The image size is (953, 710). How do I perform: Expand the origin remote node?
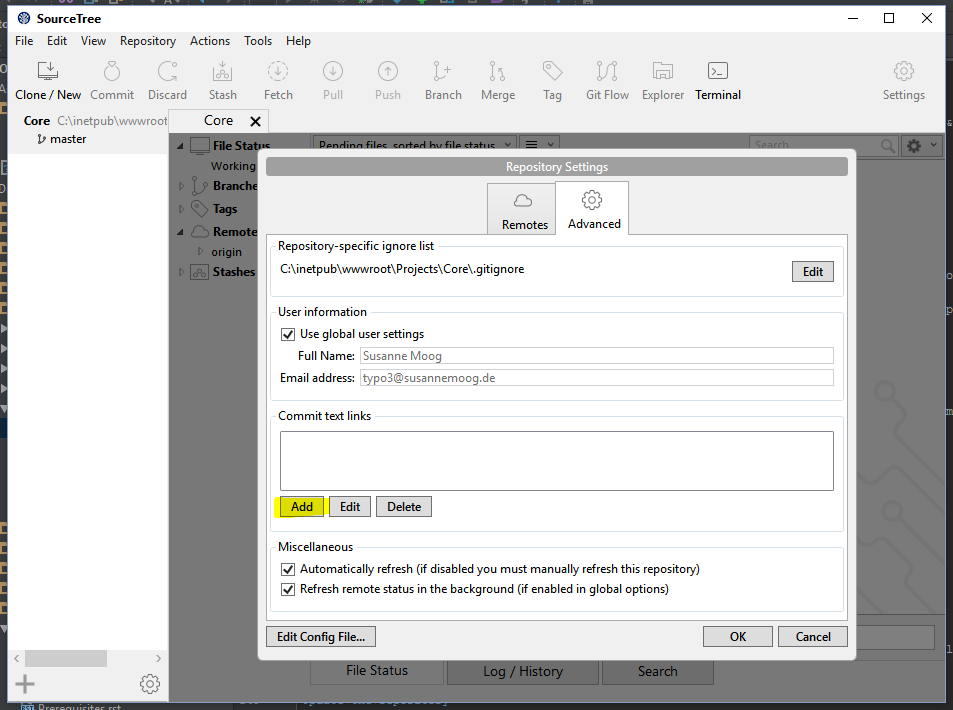tap(201, 251)
